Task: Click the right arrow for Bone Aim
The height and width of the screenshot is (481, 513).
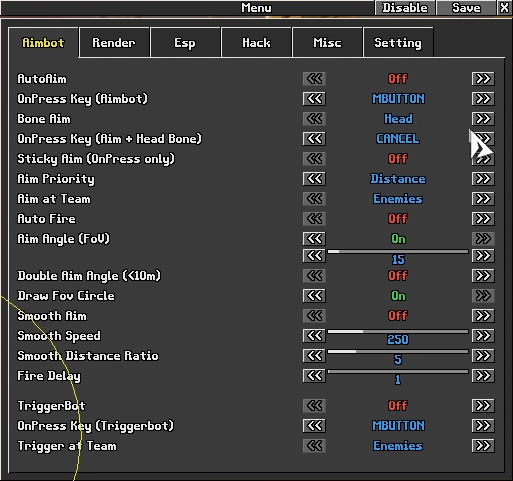Action: (483, 119)
